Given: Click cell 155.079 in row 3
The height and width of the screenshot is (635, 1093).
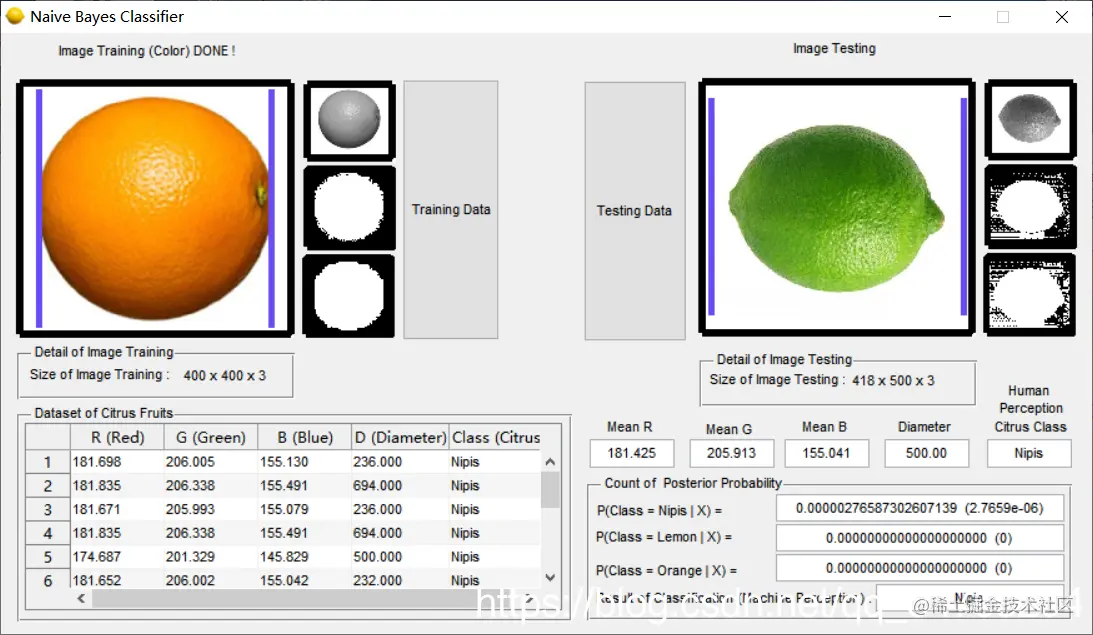Looking at the screenshot, I should (305, 510).
